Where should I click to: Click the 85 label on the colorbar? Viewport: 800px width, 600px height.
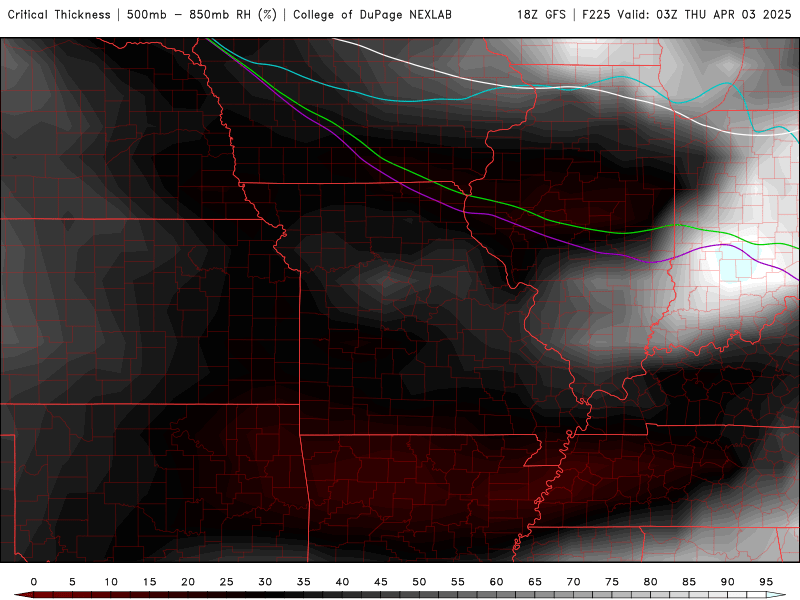pyautogui.click(x=689, y=582)
